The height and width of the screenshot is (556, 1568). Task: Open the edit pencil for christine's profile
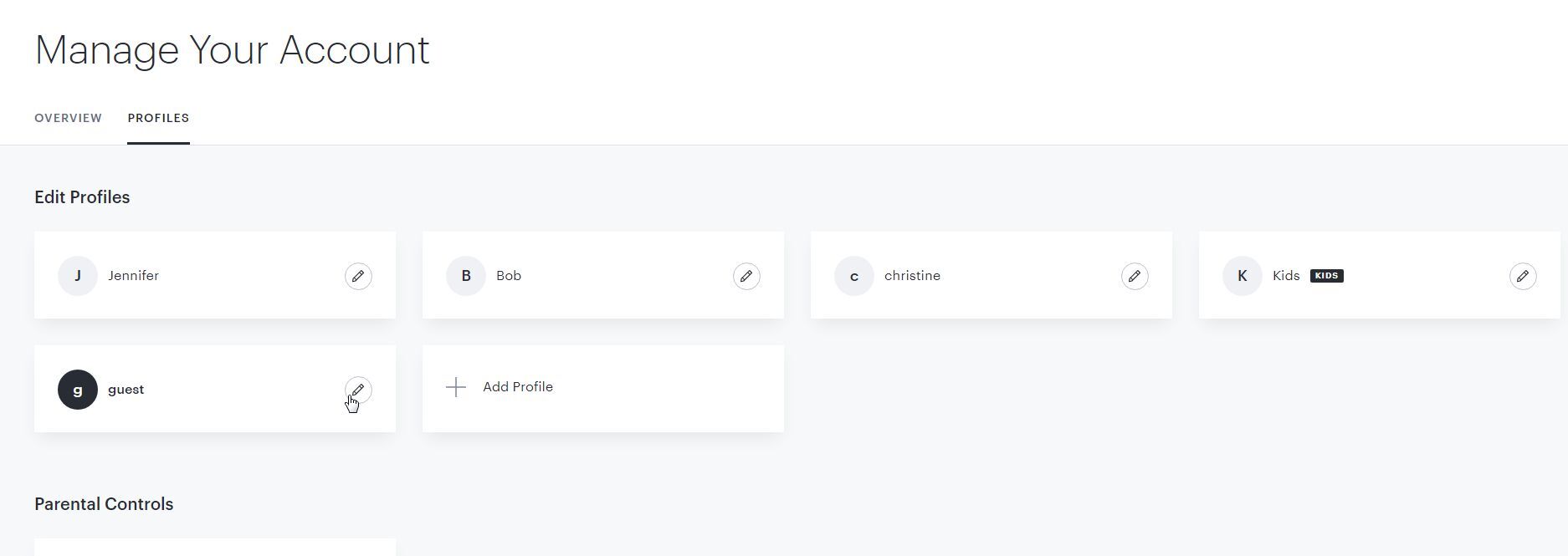click(1135, 276)
